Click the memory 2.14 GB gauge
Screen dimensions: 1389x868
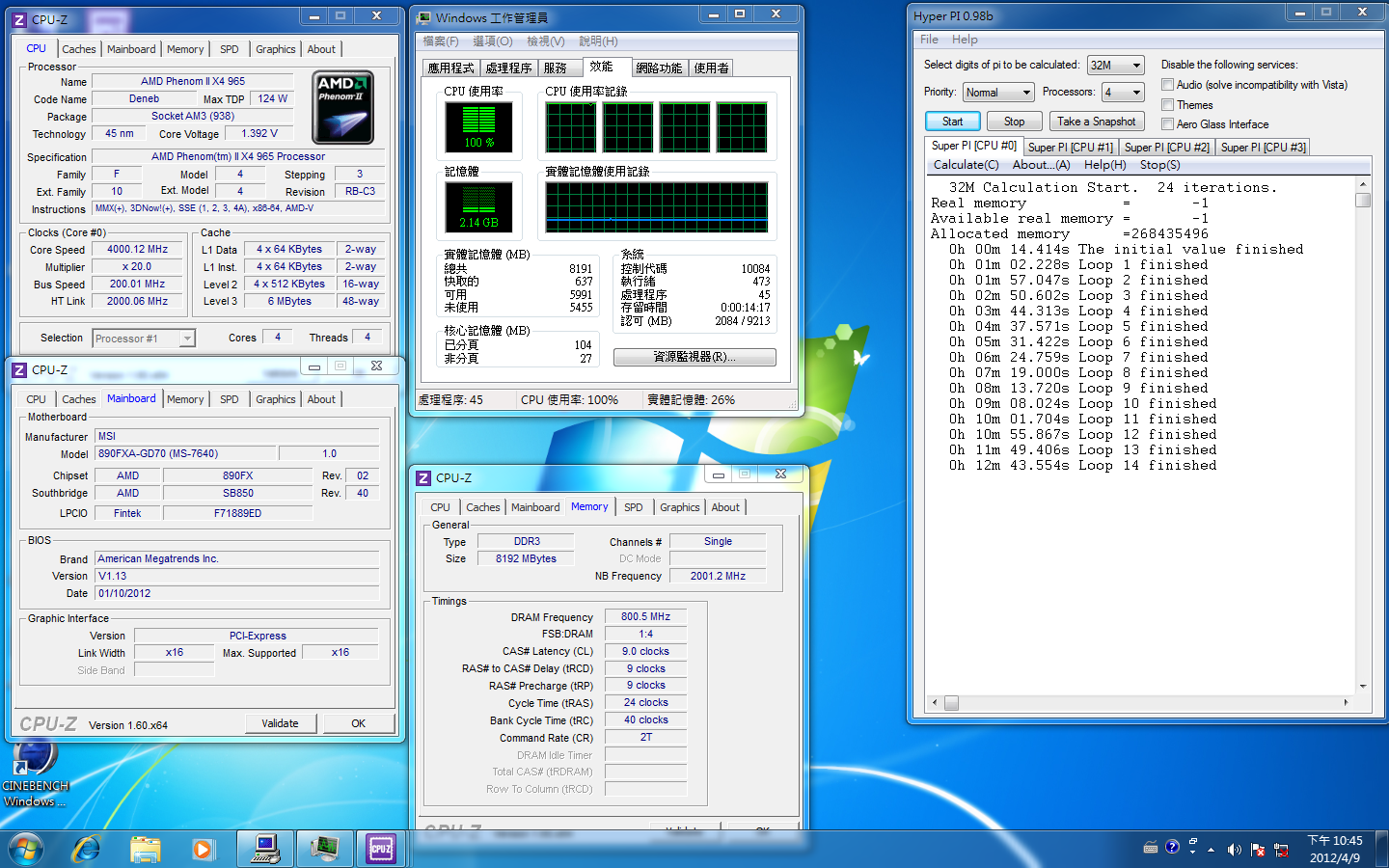[x=478, y=206]
